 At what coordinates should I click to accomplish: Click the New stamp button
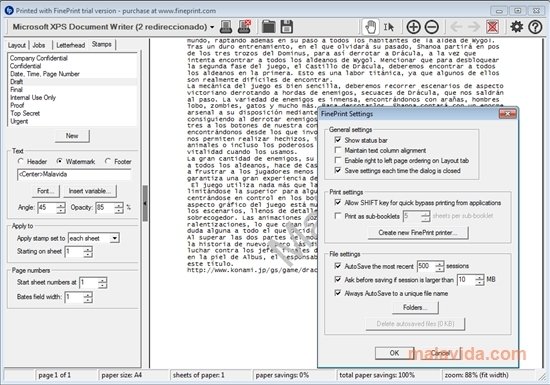pos(72,136)
